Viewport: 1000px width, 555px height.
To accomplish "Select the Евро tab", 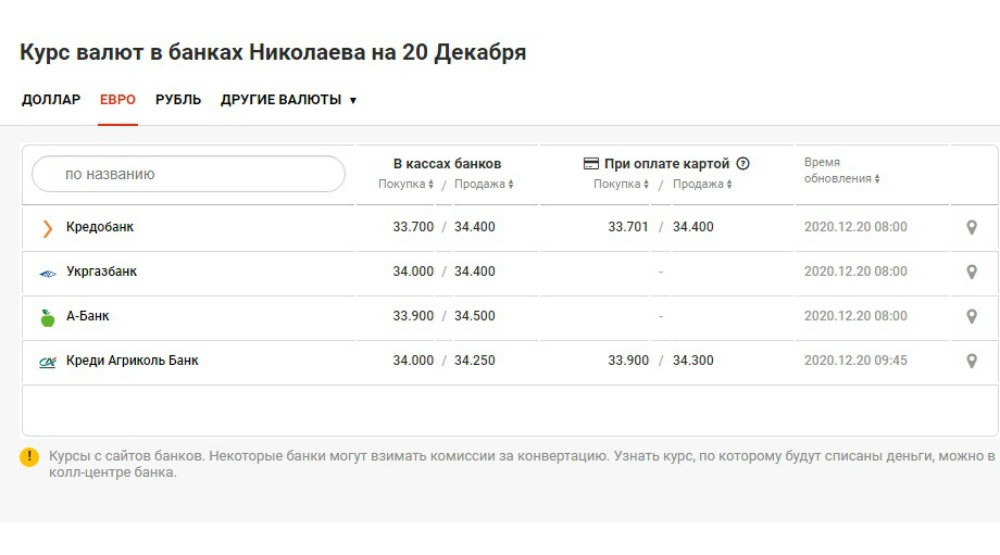I will (118, 100).
